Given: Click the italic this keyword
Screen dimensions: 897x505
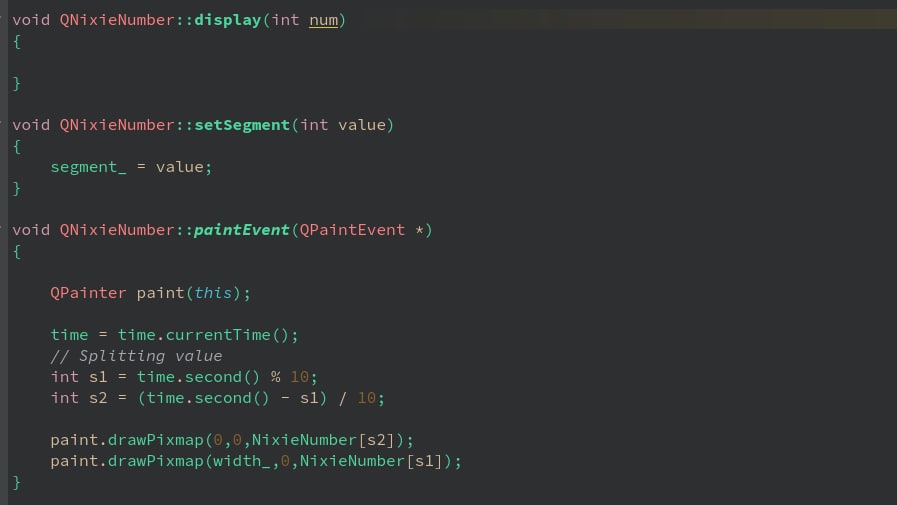Looking at the screenshot, I should 213,293.
